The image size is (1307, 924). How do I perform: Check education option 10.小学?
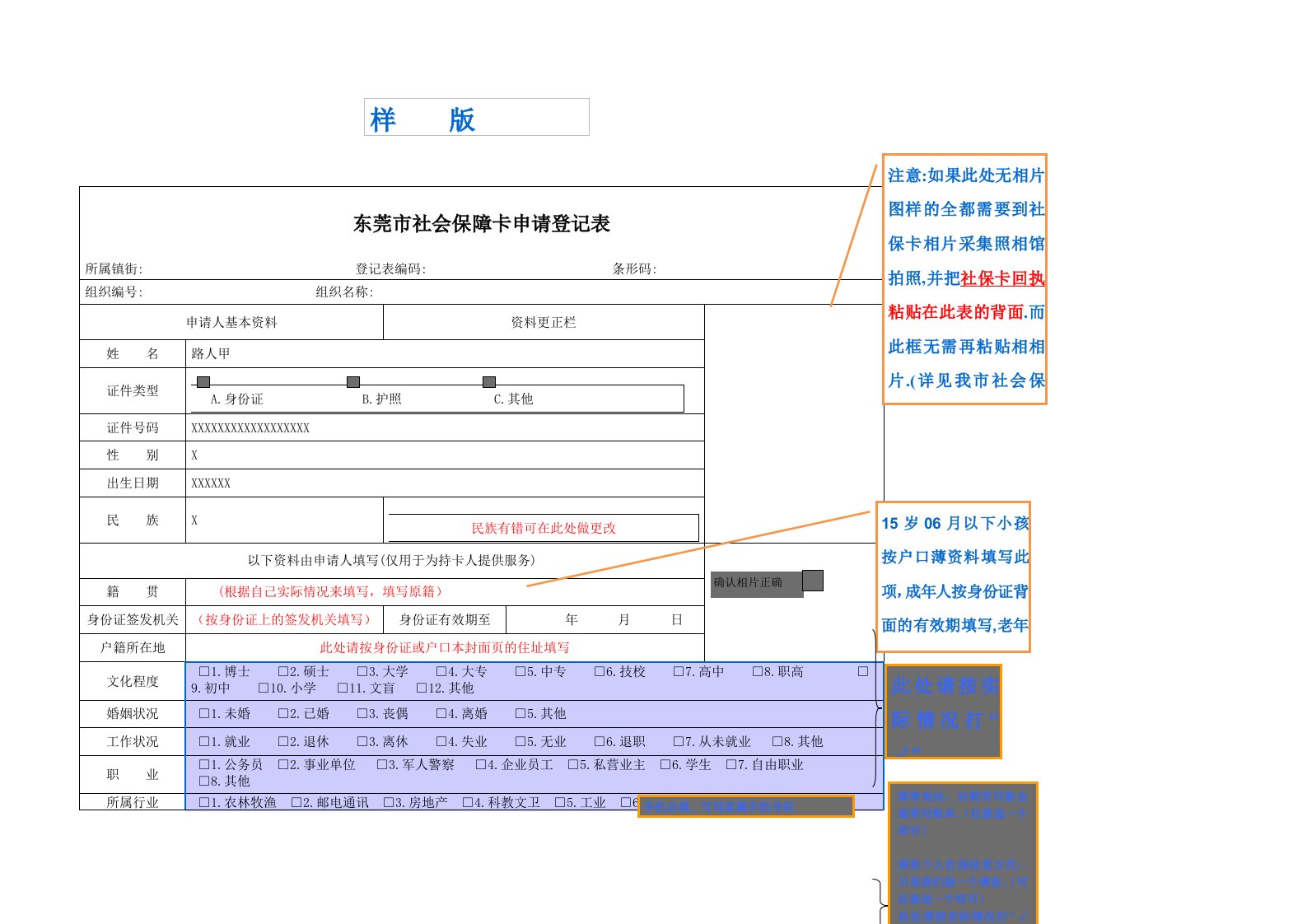264,688
